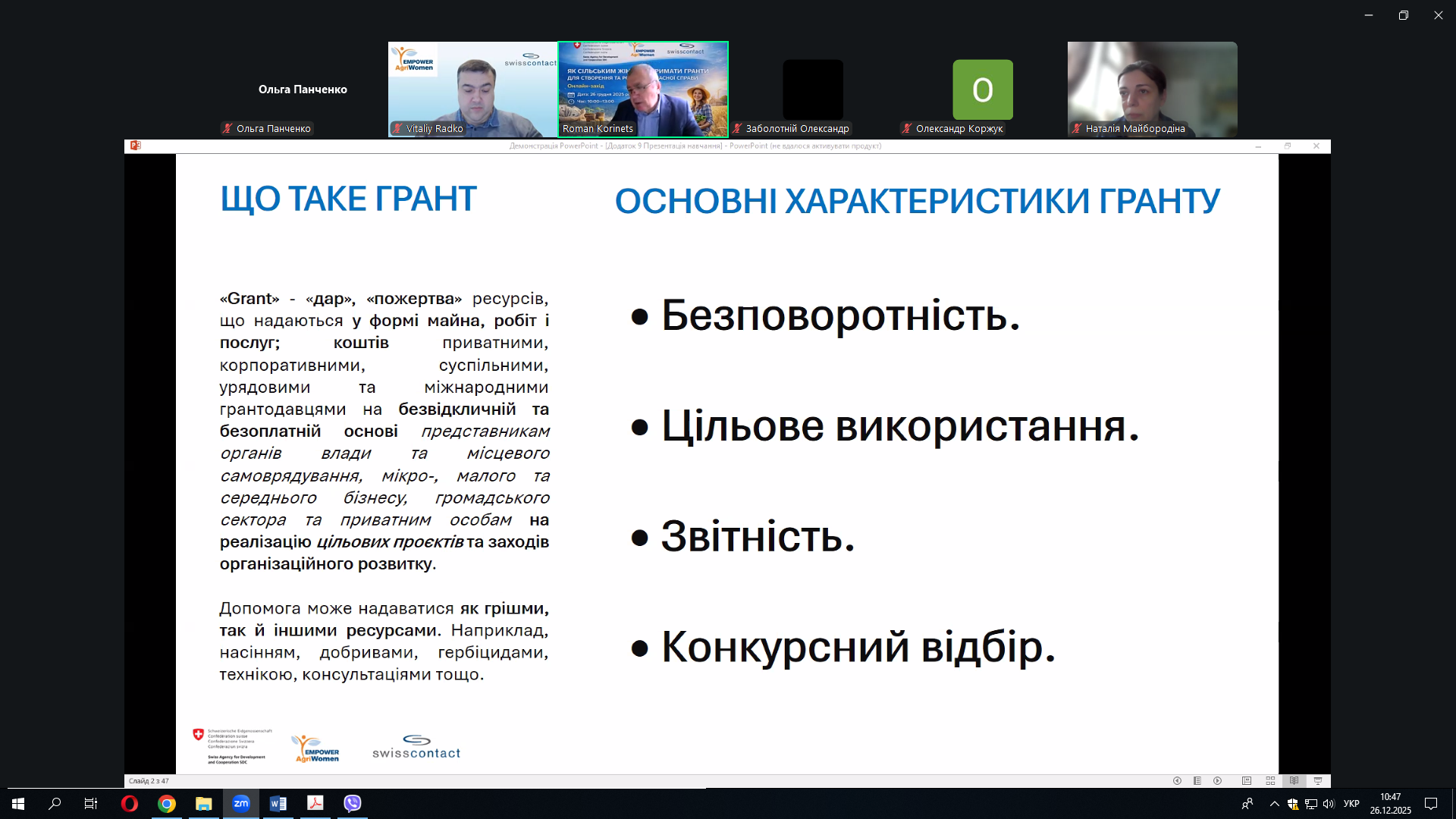
Task: Open Microsoft Word from the taskbar
Action: (278, 804)
